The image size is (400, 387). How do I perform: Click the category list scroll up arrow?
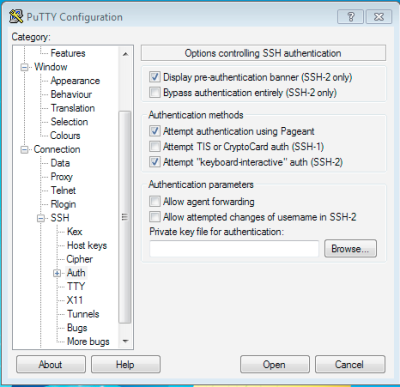[125, 54]
